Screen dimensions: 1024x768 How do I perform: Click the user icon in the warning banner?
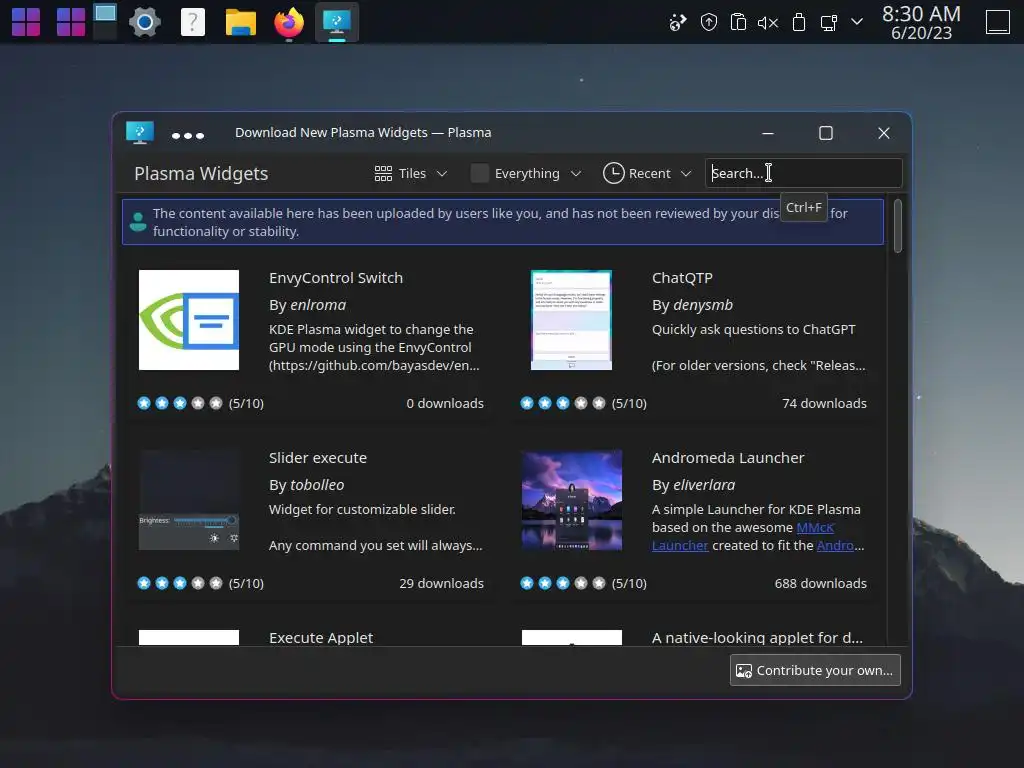point(138,222)
